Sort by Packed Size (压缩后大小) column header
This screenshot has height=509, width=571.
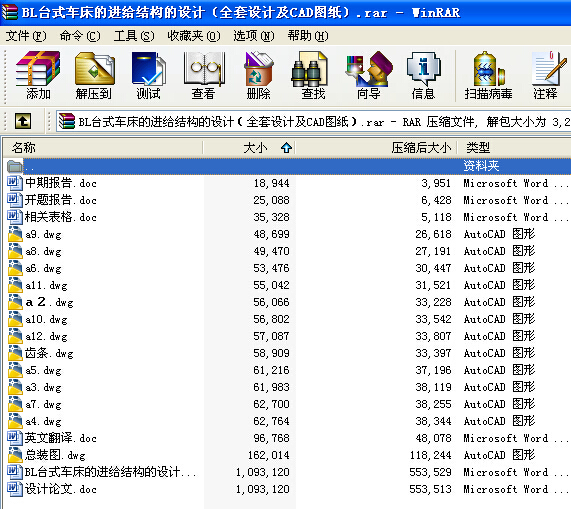tap(376, 148)
